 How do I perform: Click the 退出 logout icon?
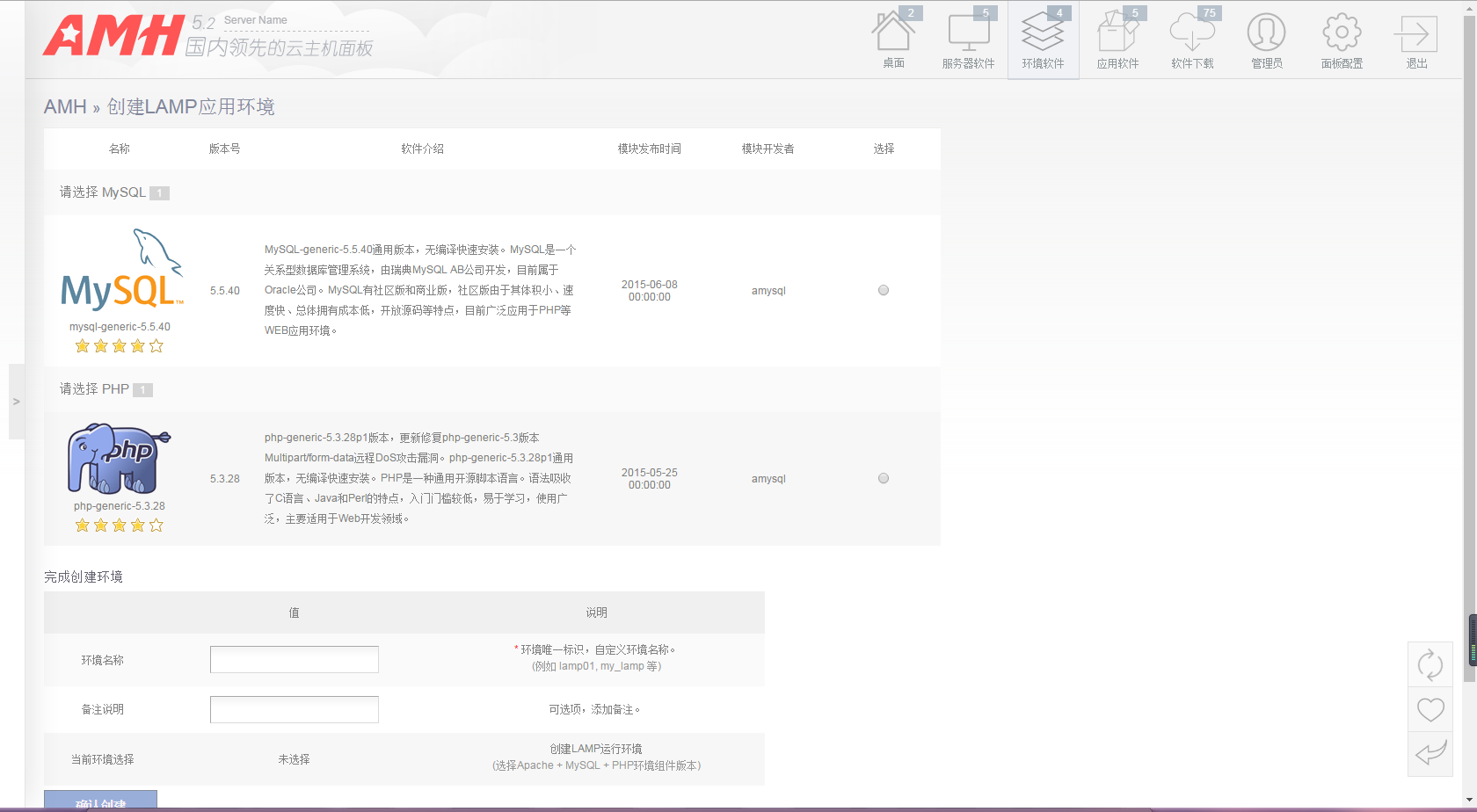1415,40
